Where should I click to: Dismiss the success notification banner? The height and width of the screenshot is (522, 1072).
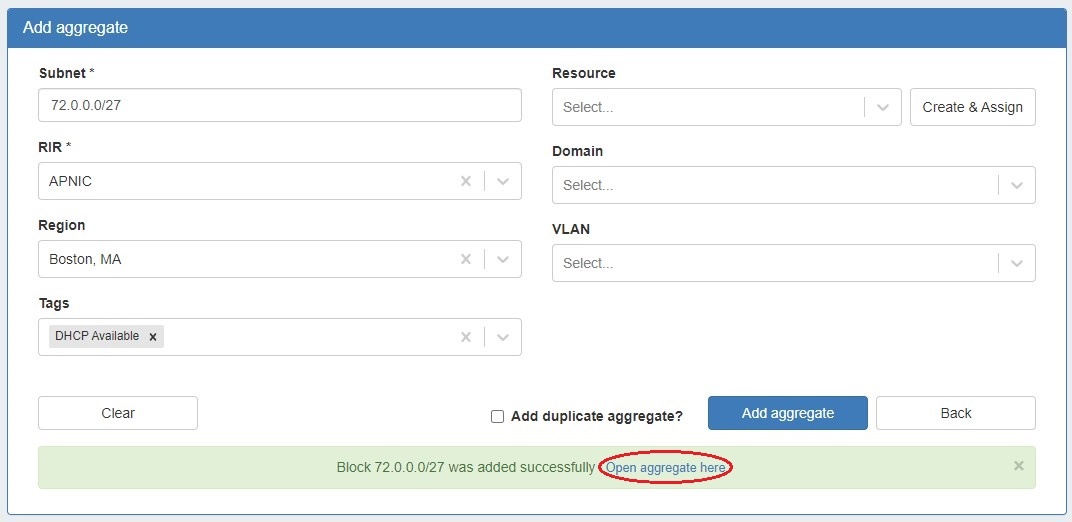click(1018, 466)
